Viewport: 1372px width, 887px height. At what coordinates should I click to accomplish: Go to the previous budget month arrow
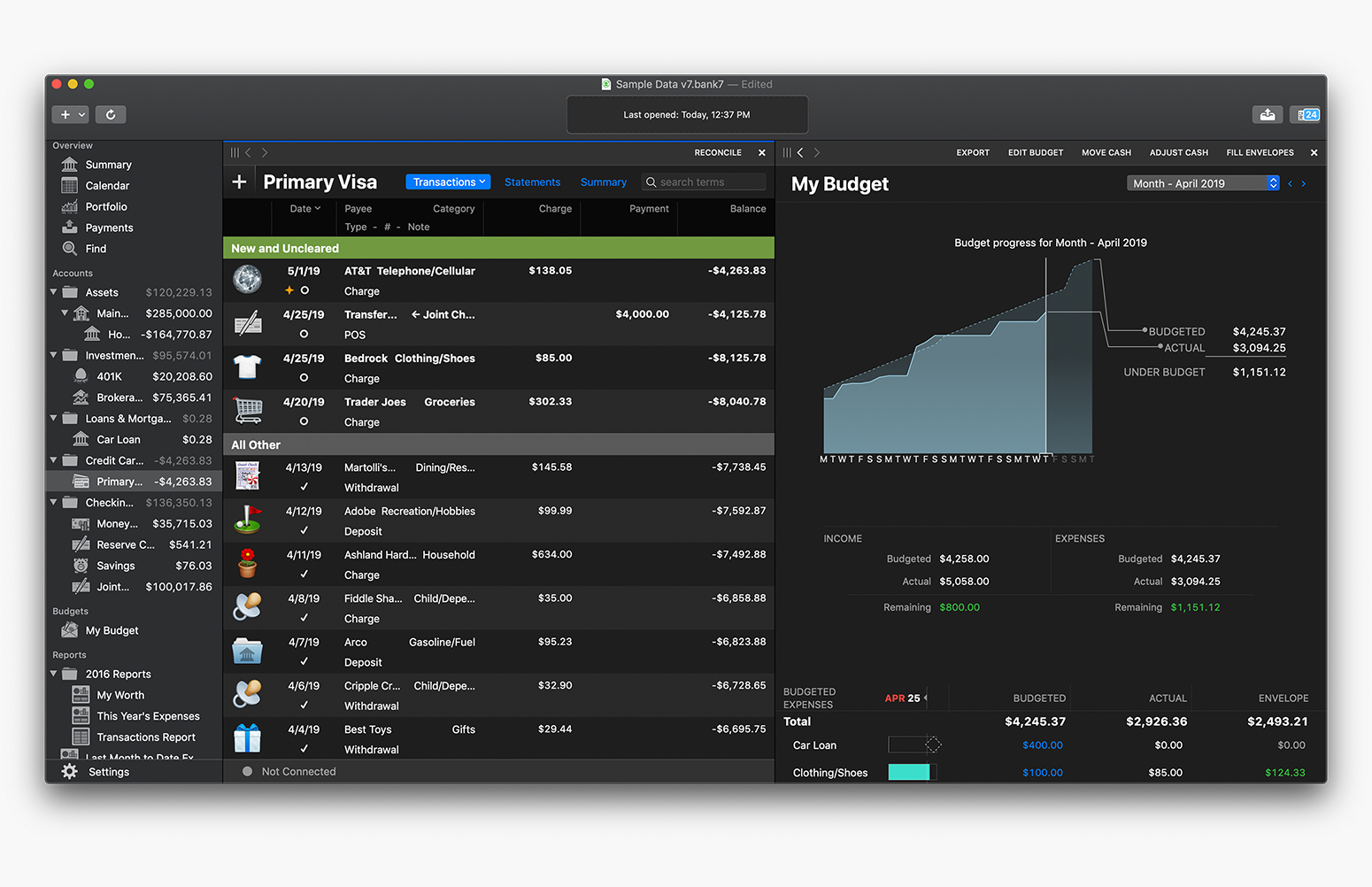tap(1290, 183)
